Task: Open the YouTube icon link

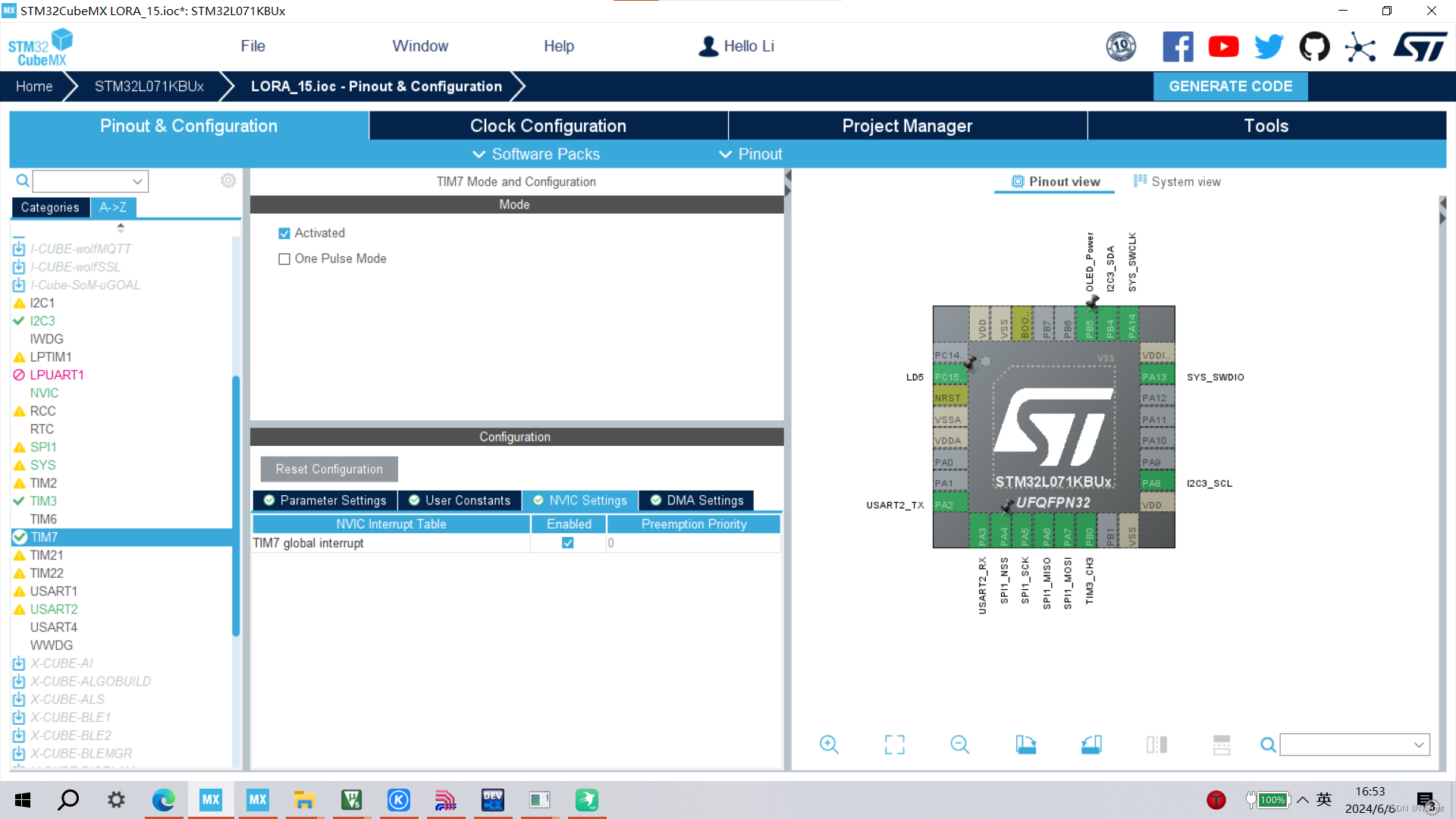Action: 1223,47
